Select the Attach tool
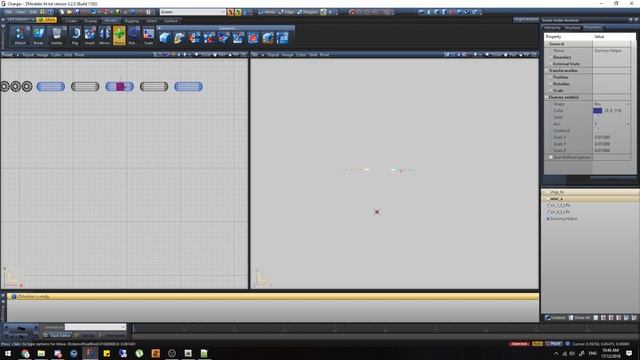This screenshot has width=640, height=360. click(20, 36)
